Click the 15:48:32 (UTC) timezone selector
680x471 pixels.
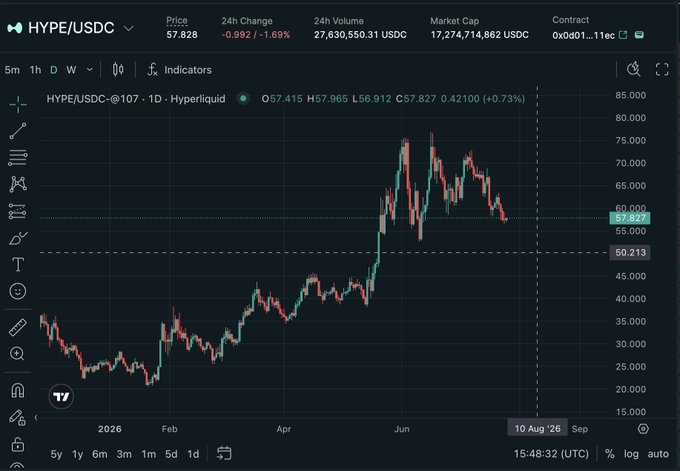point(551,454)
